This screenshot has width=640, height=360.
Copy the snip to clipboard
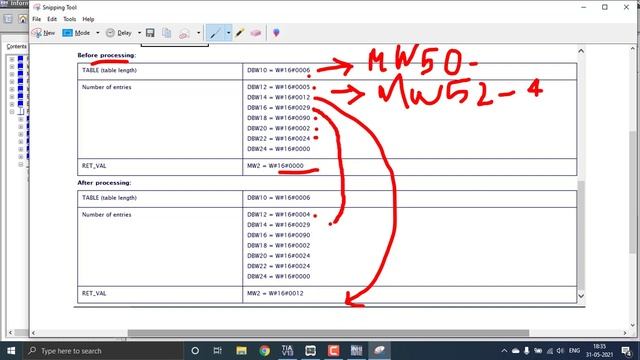[167, 33]
